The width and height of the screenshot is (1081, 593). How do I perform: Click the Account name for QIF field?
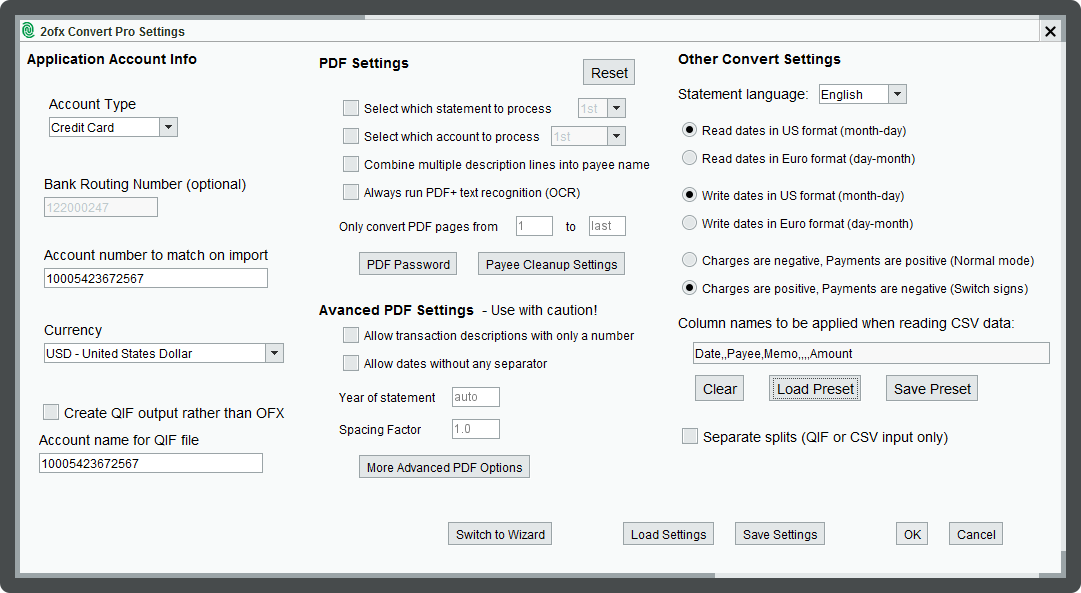151,463
